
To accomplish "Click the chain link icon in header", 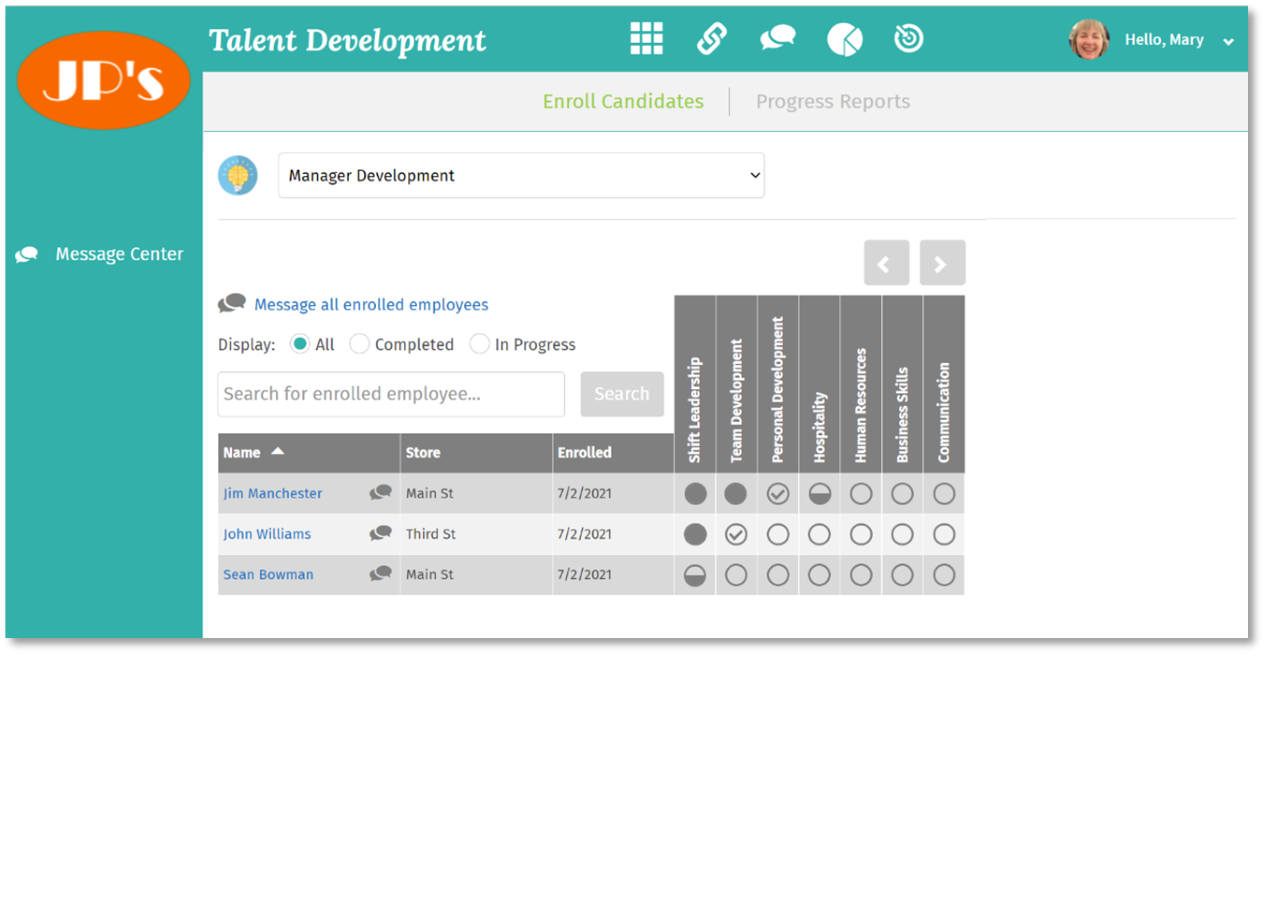I will (711, 38).
